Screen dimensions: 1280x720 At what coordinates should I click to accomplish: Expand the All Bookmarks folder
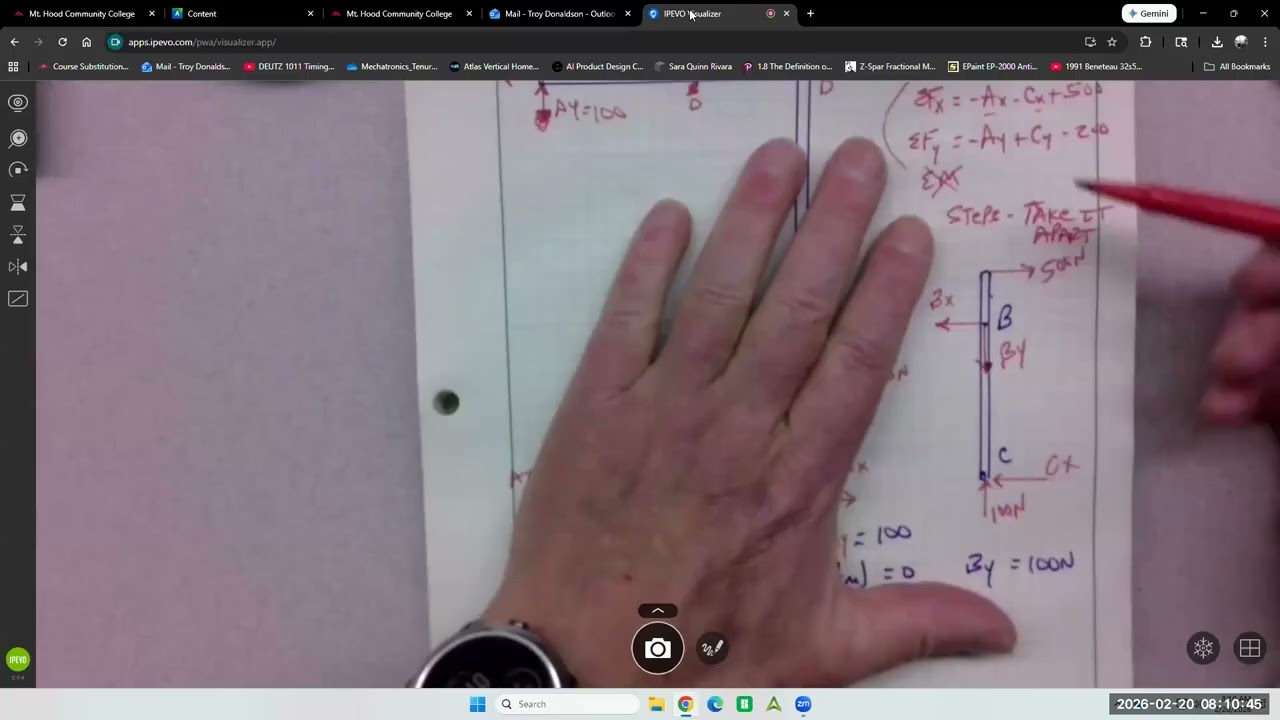point(1237,67)
